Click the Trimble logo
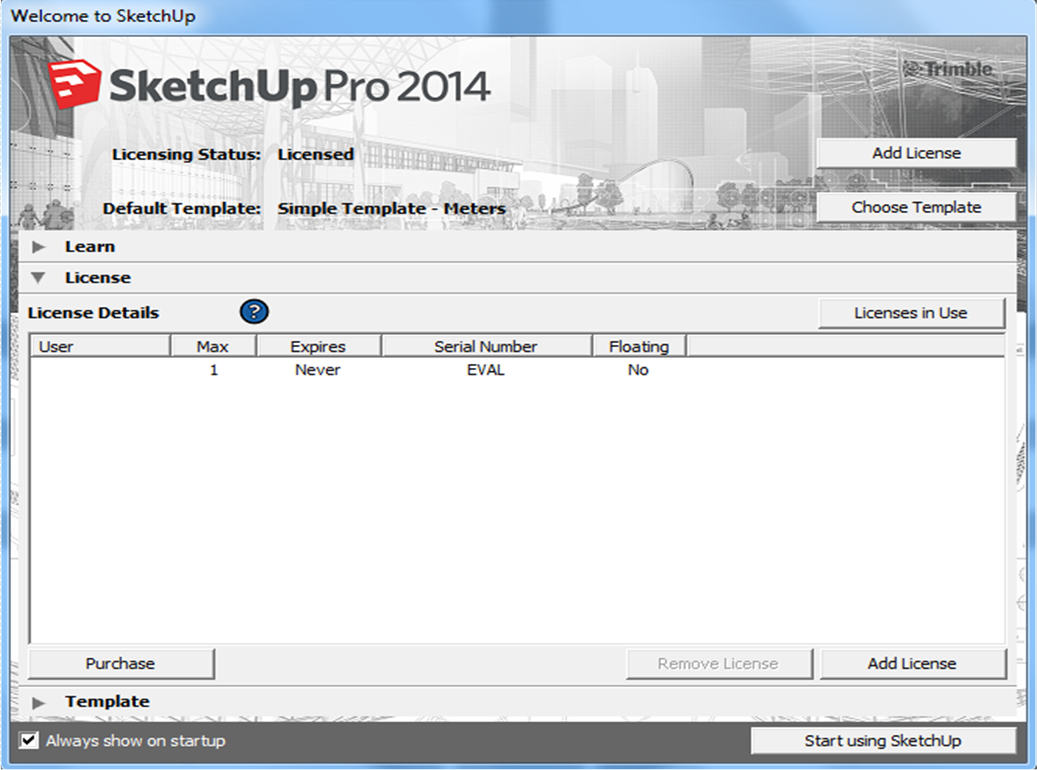1037x770 pixels. pyautogui.click(x=948, y=69)
